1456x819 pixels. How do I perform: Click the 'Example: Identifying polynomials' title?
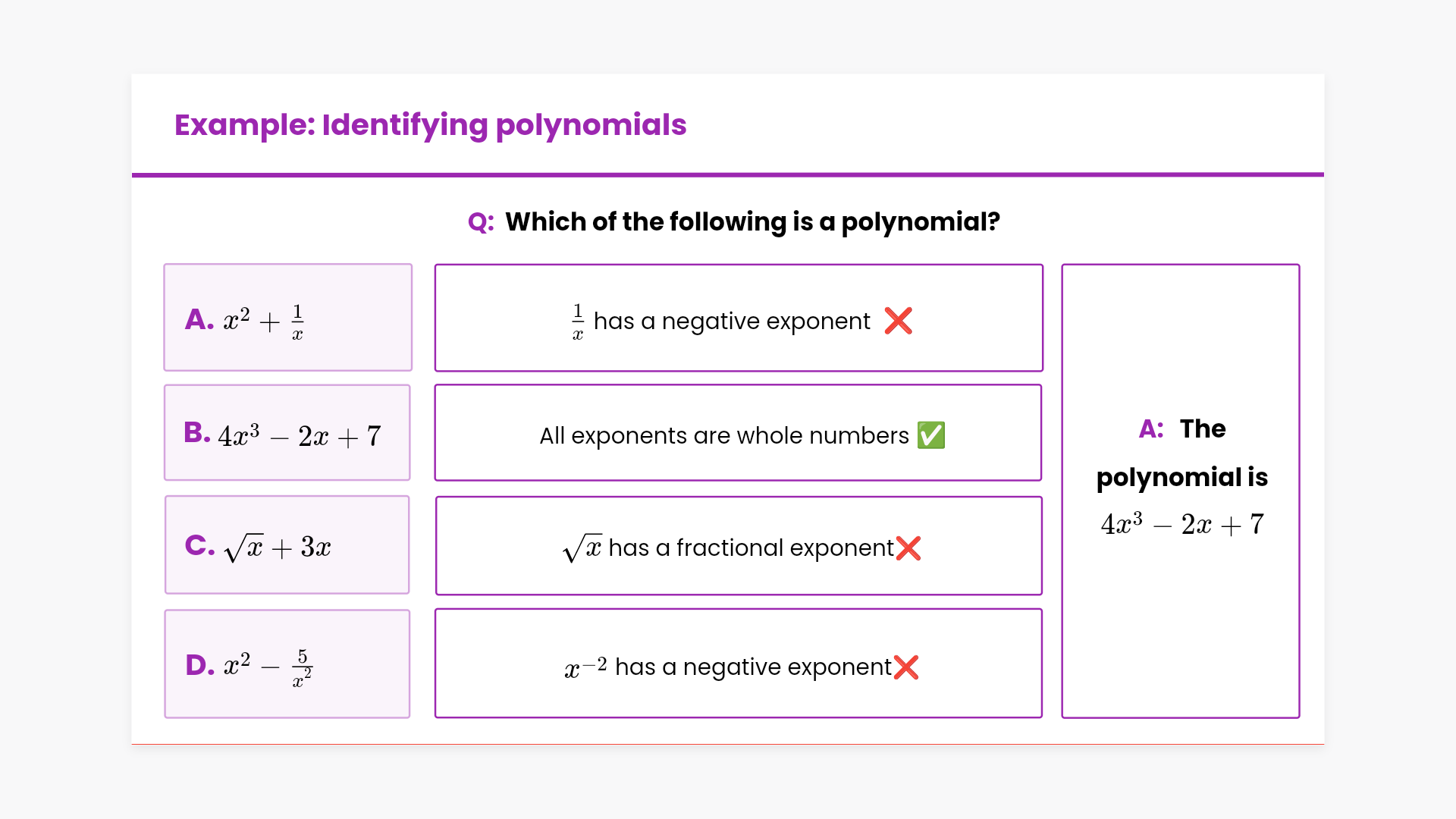(x=430, y=125)
